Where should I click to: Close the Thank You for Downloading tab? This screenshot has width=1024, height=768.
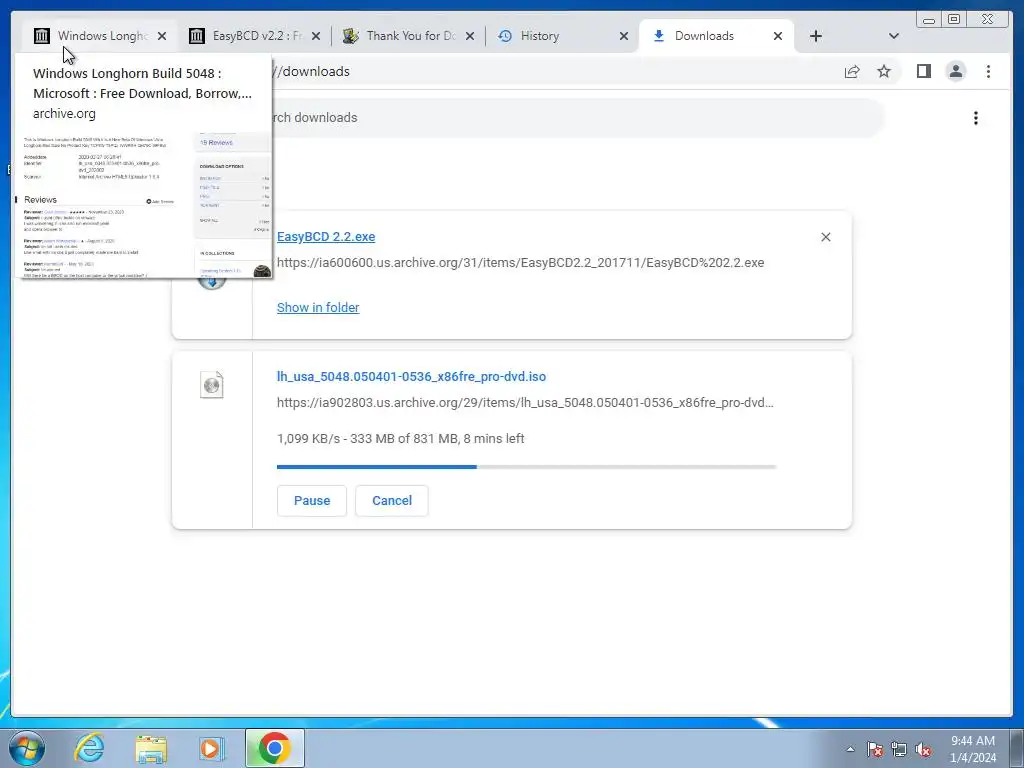pyautogui.click(x=470, y=36)
